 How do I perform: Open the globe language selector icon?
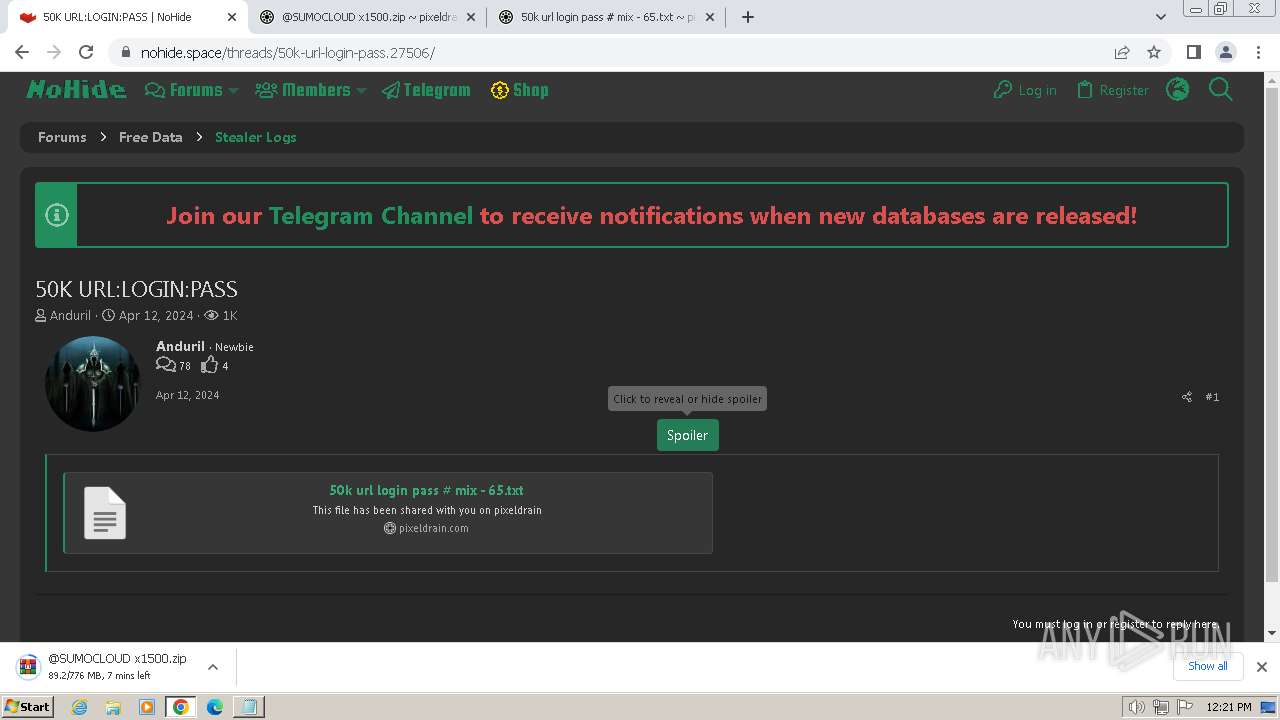point(1178,90)
